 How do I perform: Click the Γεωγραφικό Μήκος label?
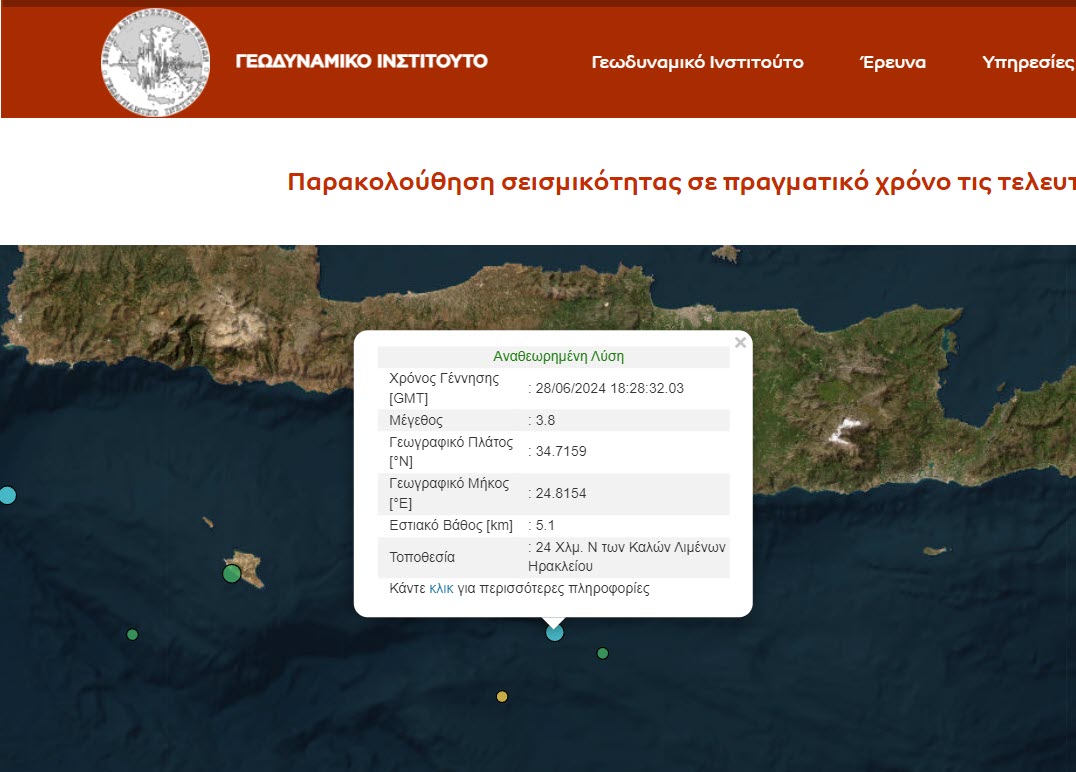click(449, 493)
